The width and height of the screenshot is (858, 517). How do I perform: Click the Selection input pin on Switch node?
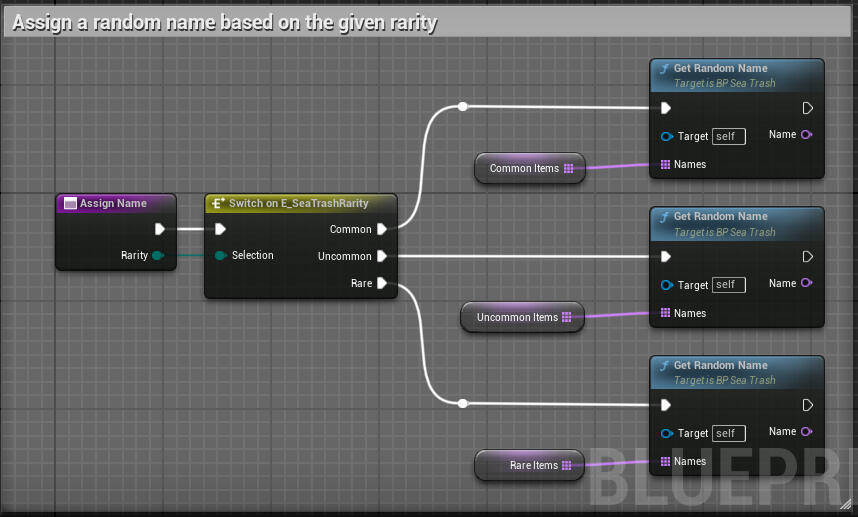click(x=220, y=256)
